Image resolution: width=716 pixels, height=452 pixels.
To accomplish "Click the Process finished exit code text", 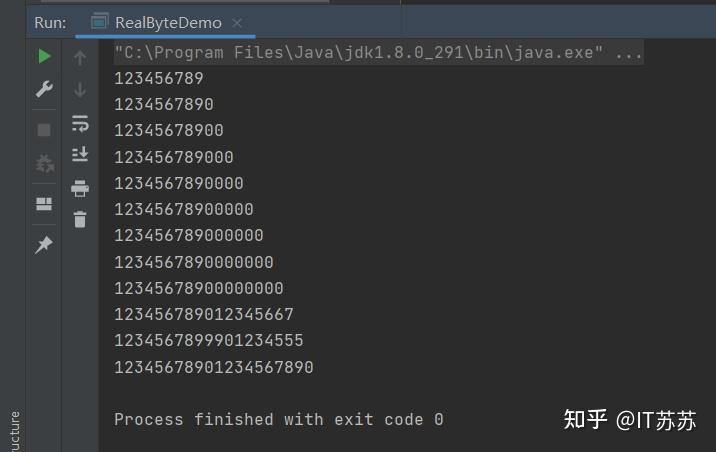I will pos(279,419).
